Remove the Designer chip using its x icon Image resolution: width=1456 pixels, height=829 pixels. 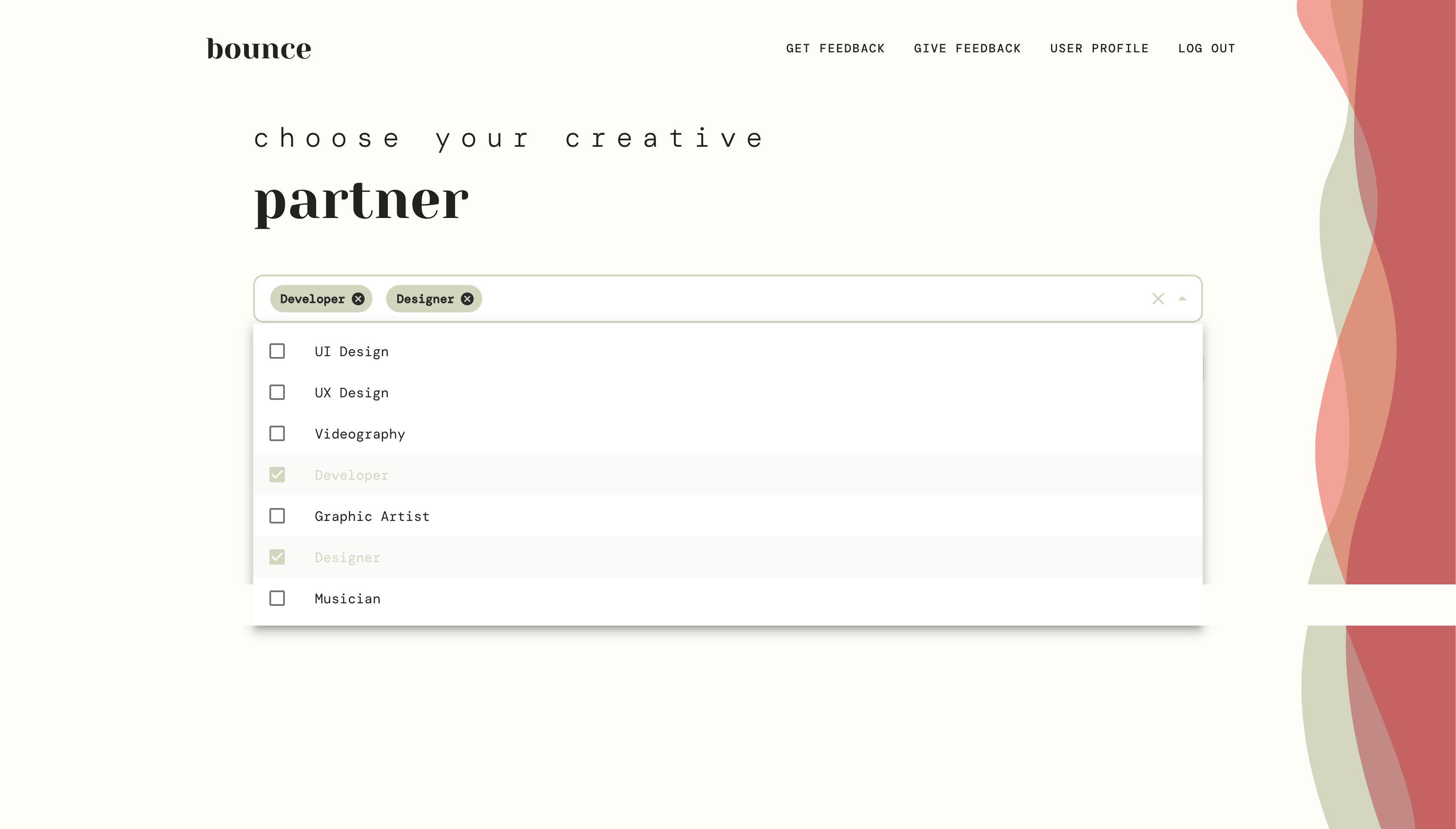tap(467, 299)
